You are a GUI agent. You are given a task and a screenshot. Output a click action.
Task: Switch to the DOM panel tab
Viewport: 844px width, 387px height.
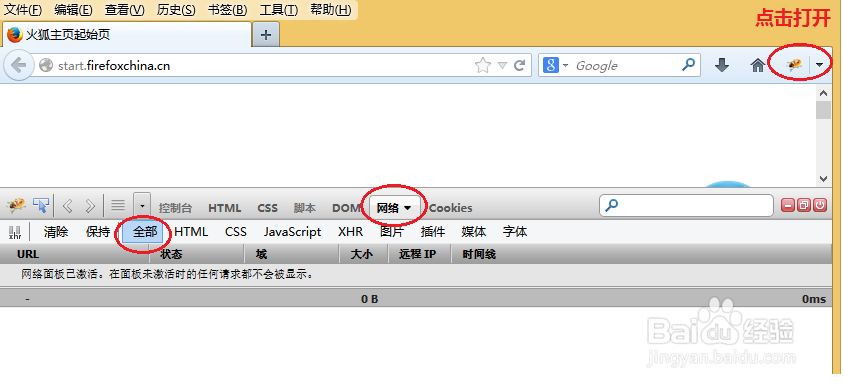pos(346,208)
